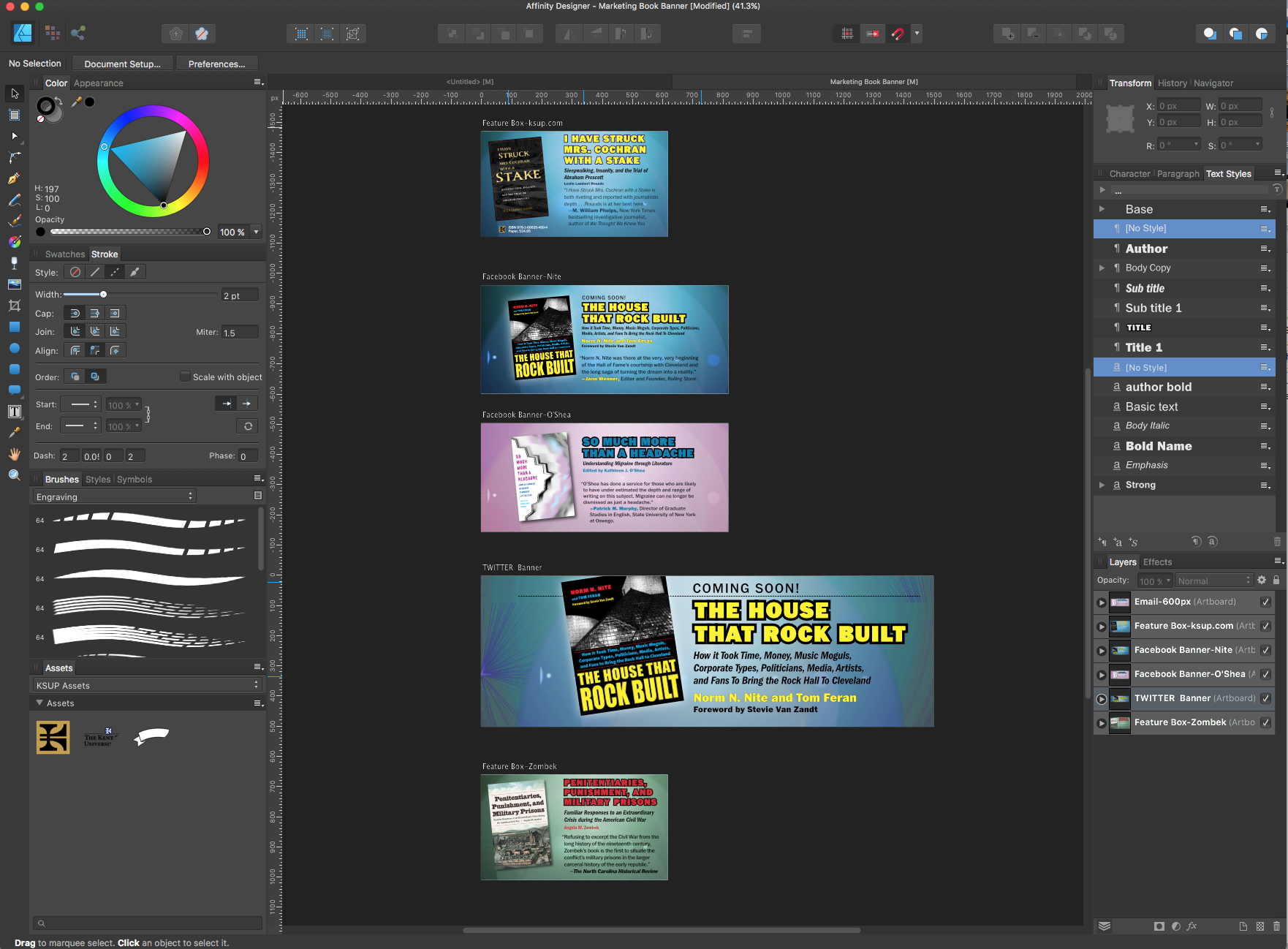Image resolution: width=1288 pixels, height=949 pixels.
Task: Select the Move tool arrow
Action: pyautogui.click(x=15, y=94)
